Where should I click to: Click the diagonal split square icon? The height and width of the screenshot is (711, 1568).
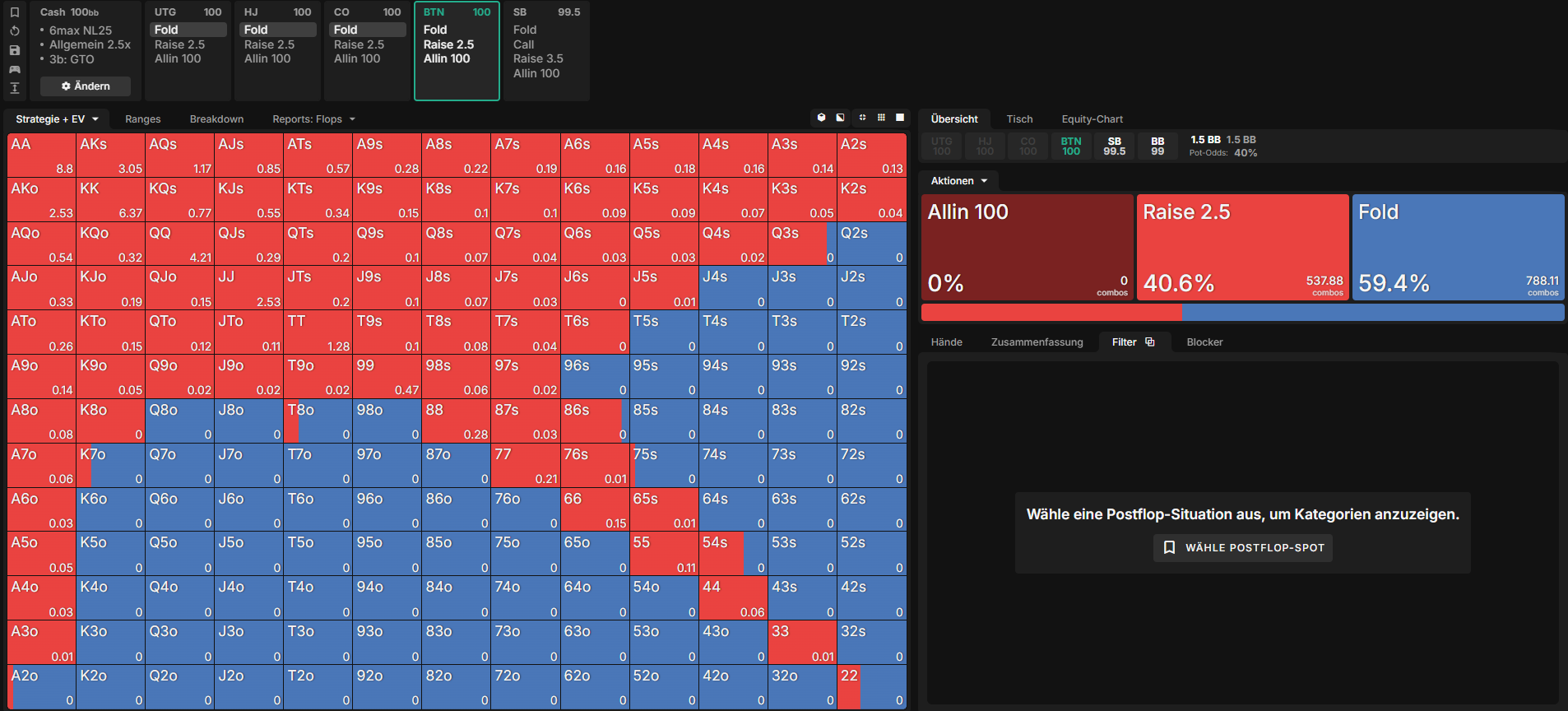pos(840,118)
